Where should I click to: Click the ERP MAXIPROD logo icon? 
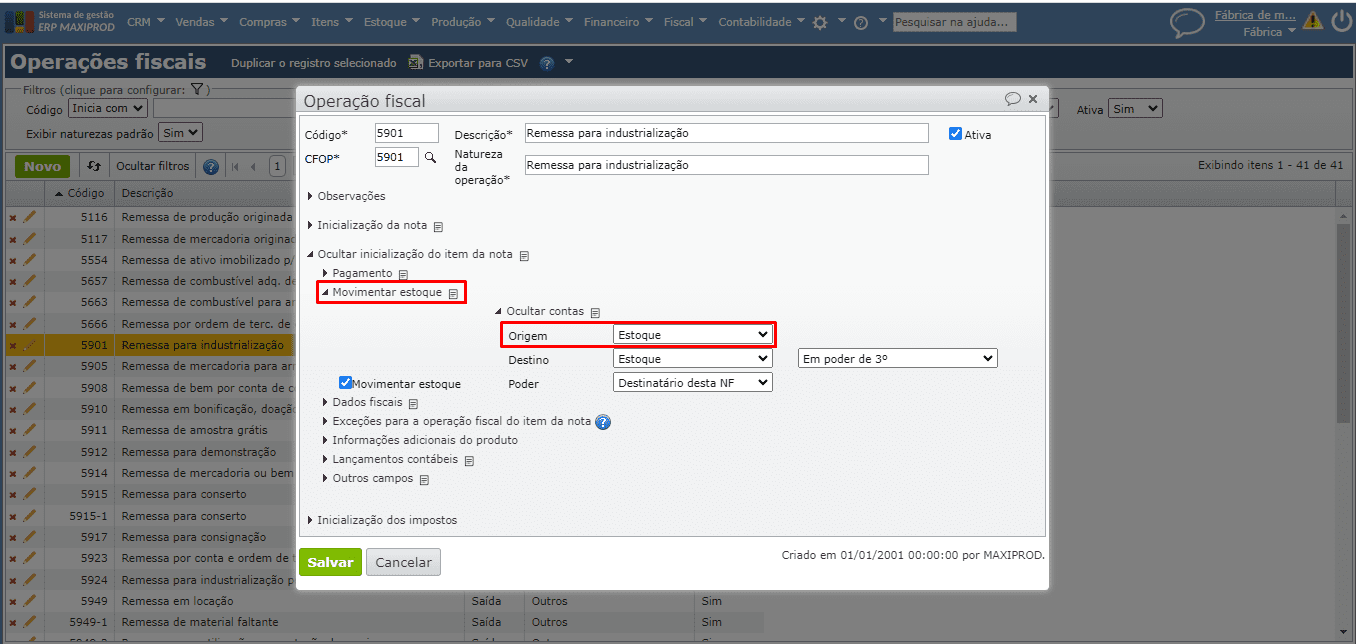pyautogui.click(x=19, y=22)
